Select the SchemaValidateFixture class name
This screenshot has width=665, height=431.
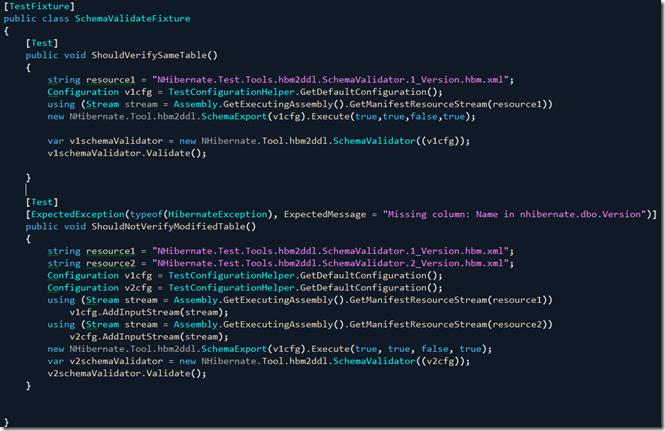132,18
